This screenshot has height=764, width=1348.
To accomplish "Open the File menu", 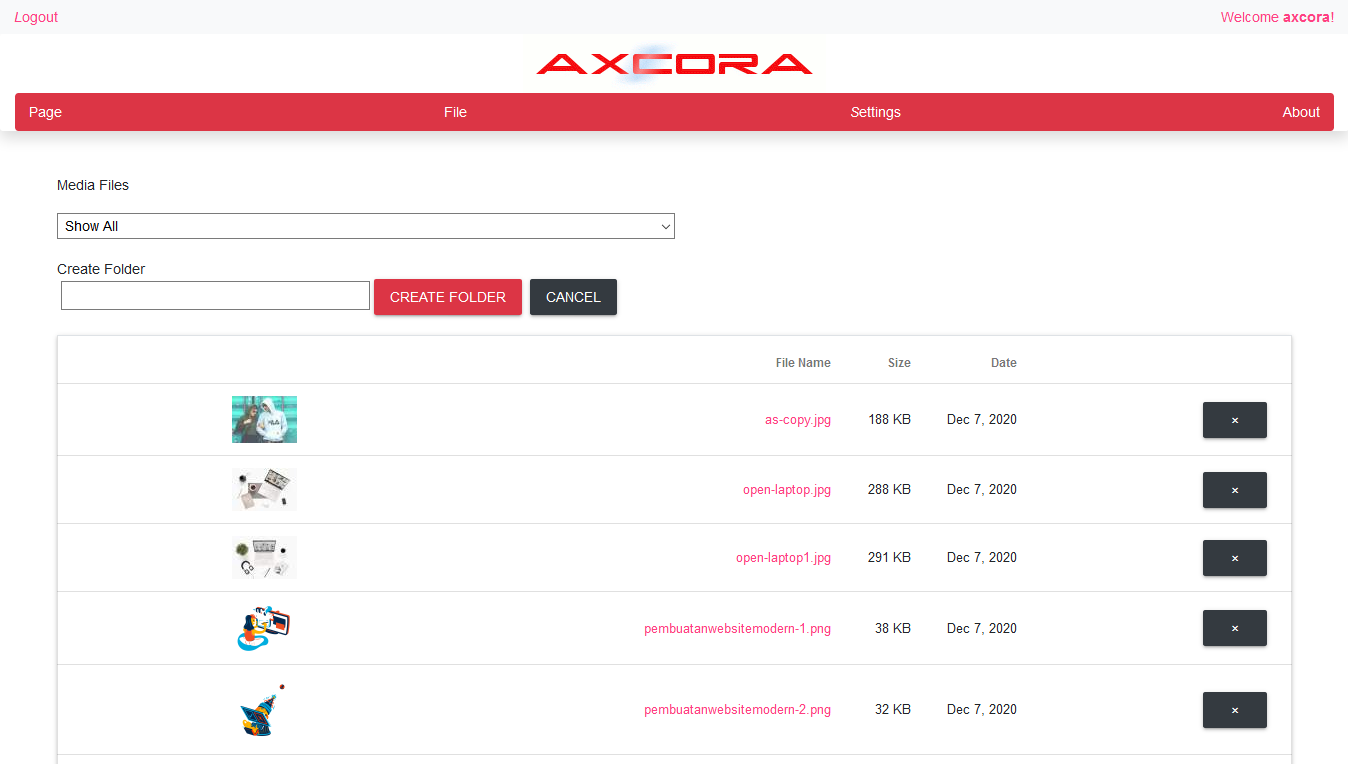I will click(455, 112).
